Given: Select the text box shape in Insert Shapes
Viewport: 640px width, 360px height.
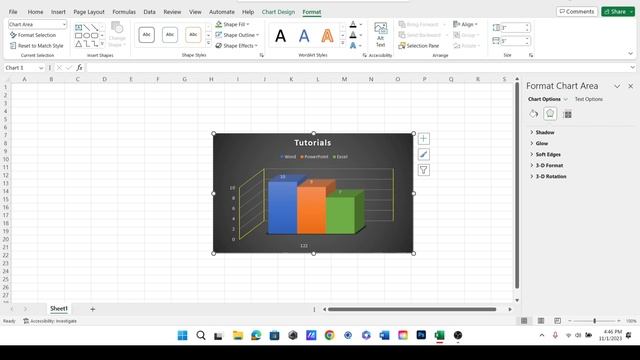Looking at the screenshot, I should [x=78, y=28].
